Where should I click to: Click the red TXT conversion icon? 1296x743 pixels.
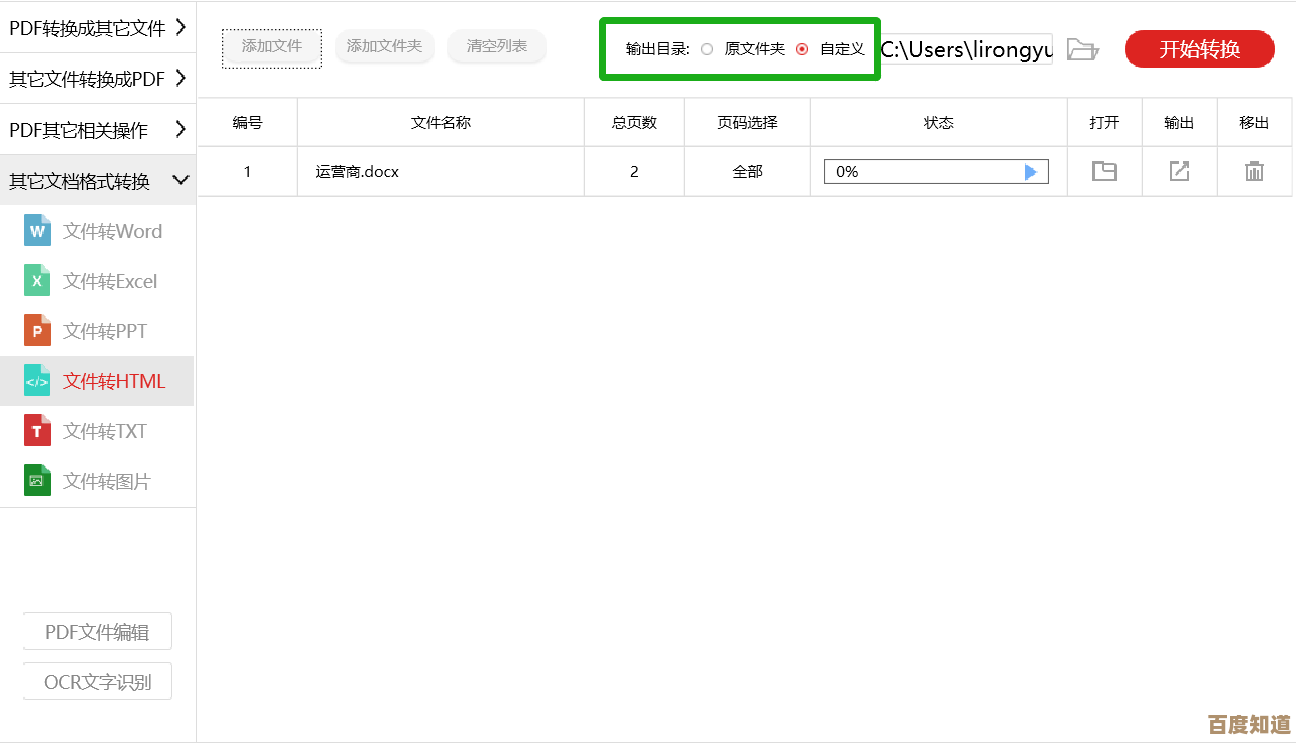pyautogui.click(x=37, y=431)
